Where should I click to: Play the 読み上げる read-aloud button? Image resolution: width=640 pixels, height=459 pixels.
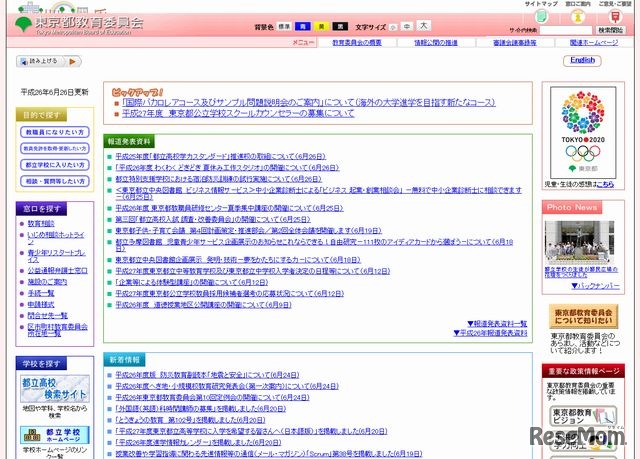[49, 61]
